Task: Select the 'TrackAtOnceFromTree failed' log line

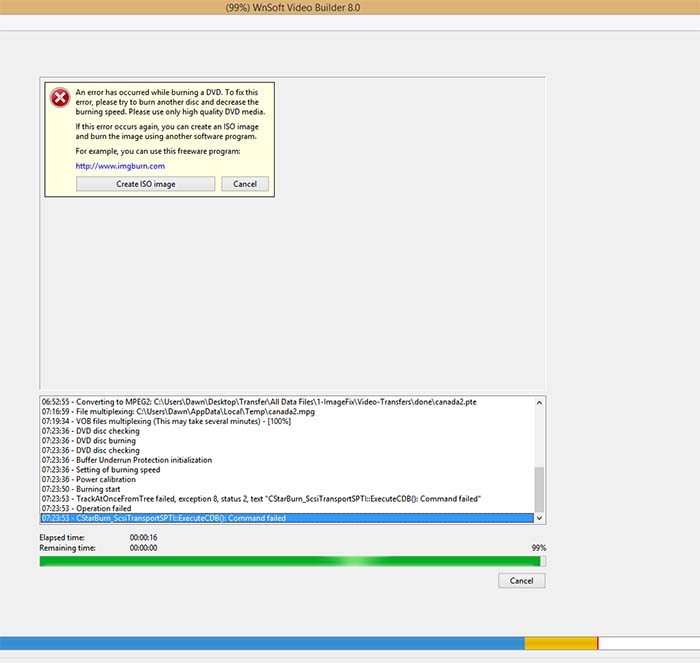Action: 287,499
